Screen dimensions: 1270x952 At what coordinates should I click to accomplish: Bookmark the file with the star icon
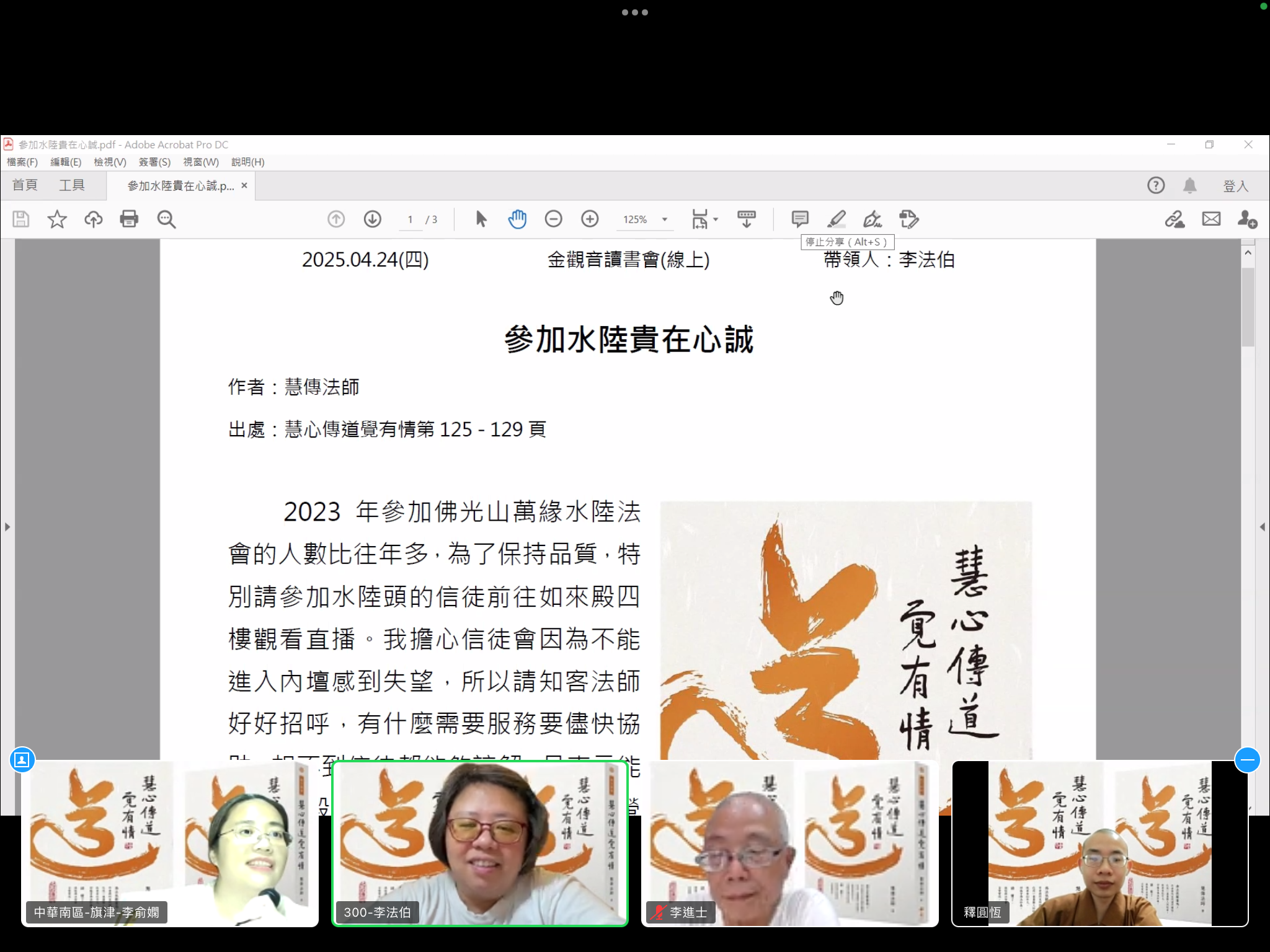57,219
